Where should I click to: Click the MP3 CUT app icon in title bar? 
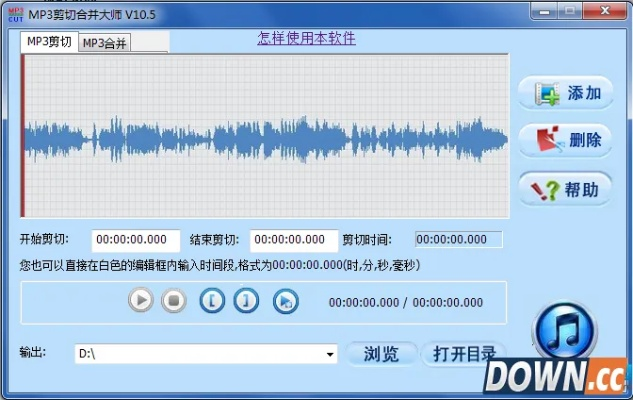(11, 15)
